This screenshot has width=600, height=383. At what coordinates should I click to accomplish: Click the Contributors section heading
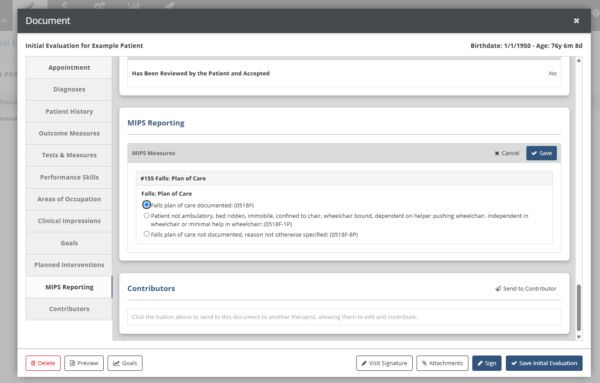151,288
